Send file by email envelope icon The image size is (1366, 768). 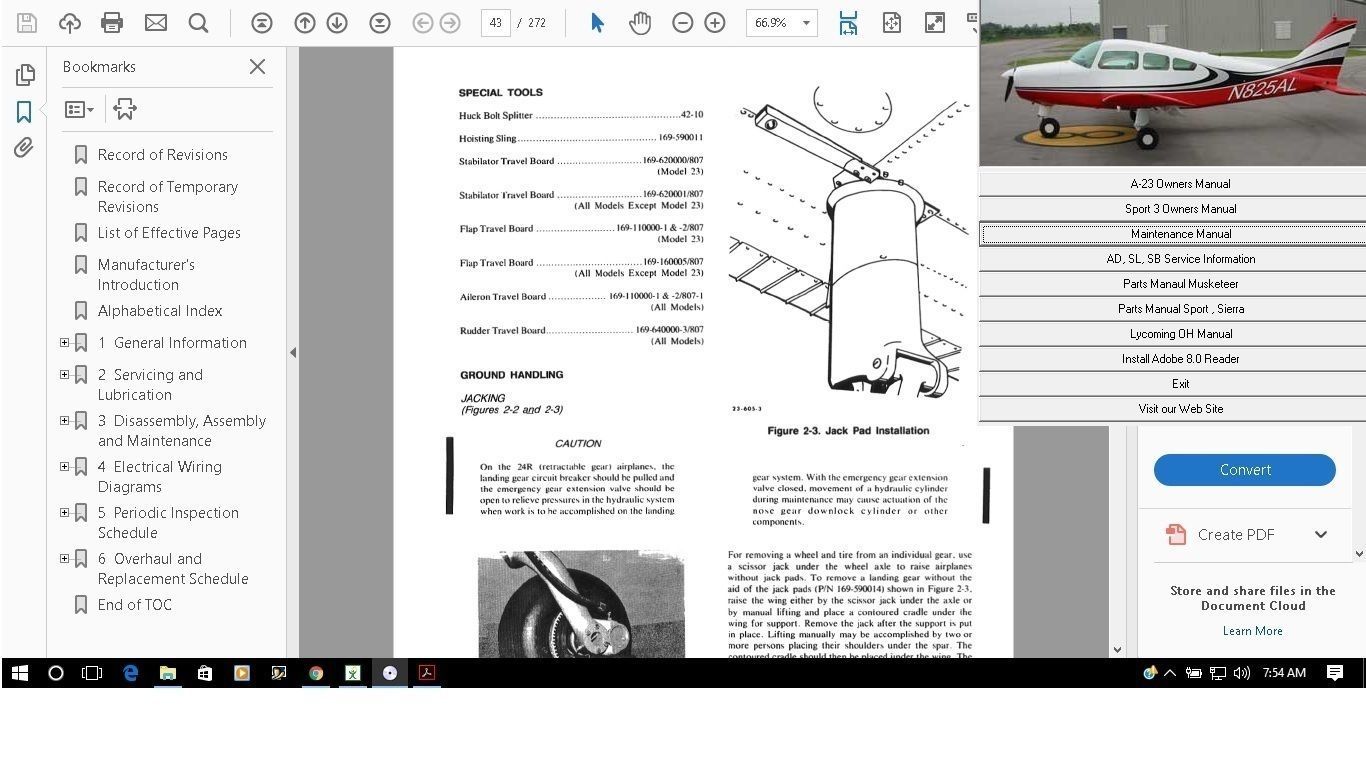click(156, 22)
